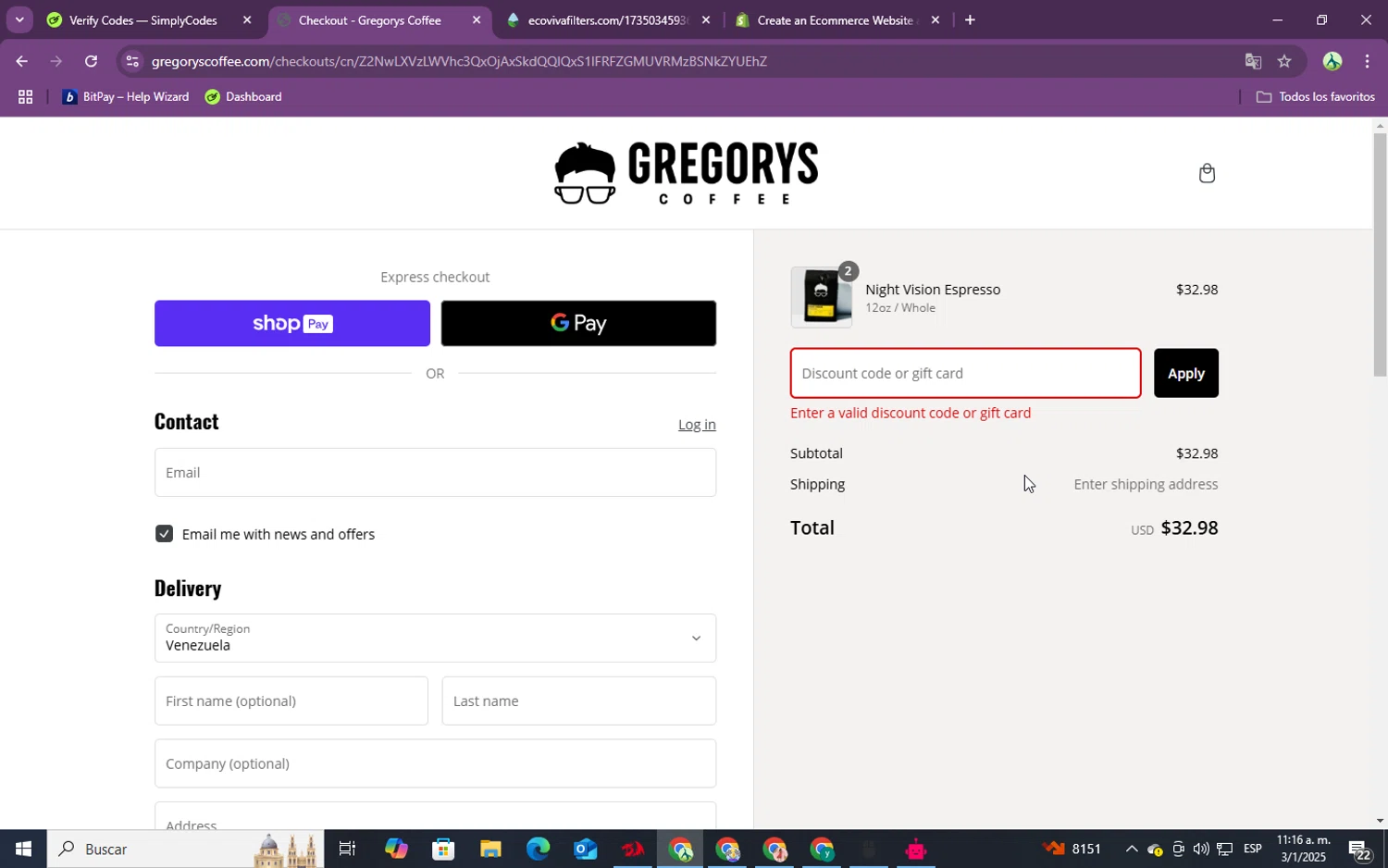
Task: Open the Windows Start menu
Action: point(23,849)
